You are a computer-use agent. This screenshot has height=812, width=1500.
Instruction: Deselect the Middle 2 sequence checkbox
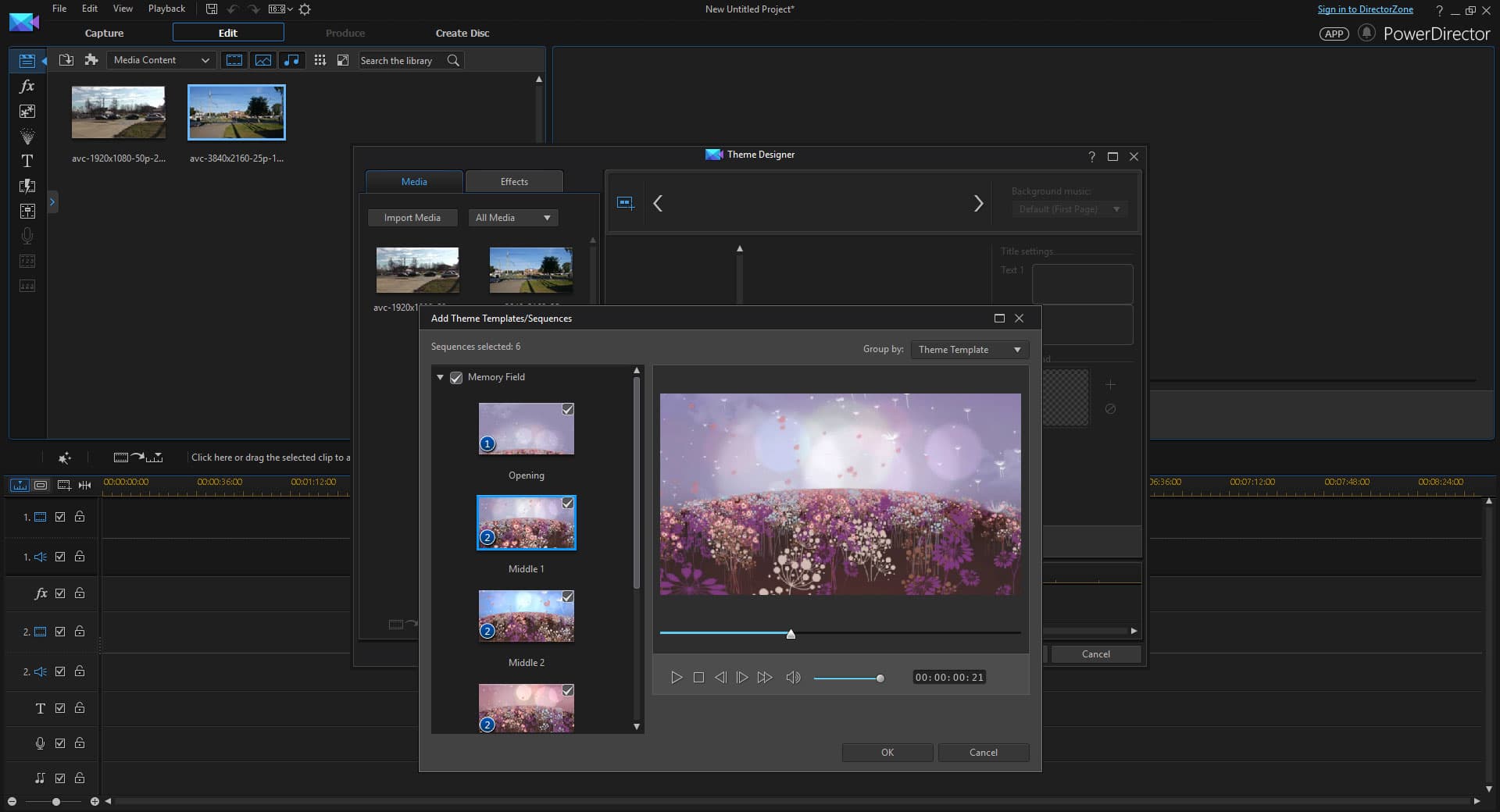(568, 597)
